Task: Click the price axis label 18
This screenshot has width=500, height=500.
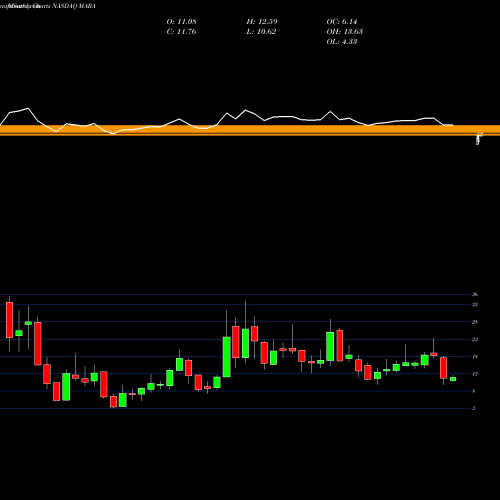Action: [x=475, y=357]
